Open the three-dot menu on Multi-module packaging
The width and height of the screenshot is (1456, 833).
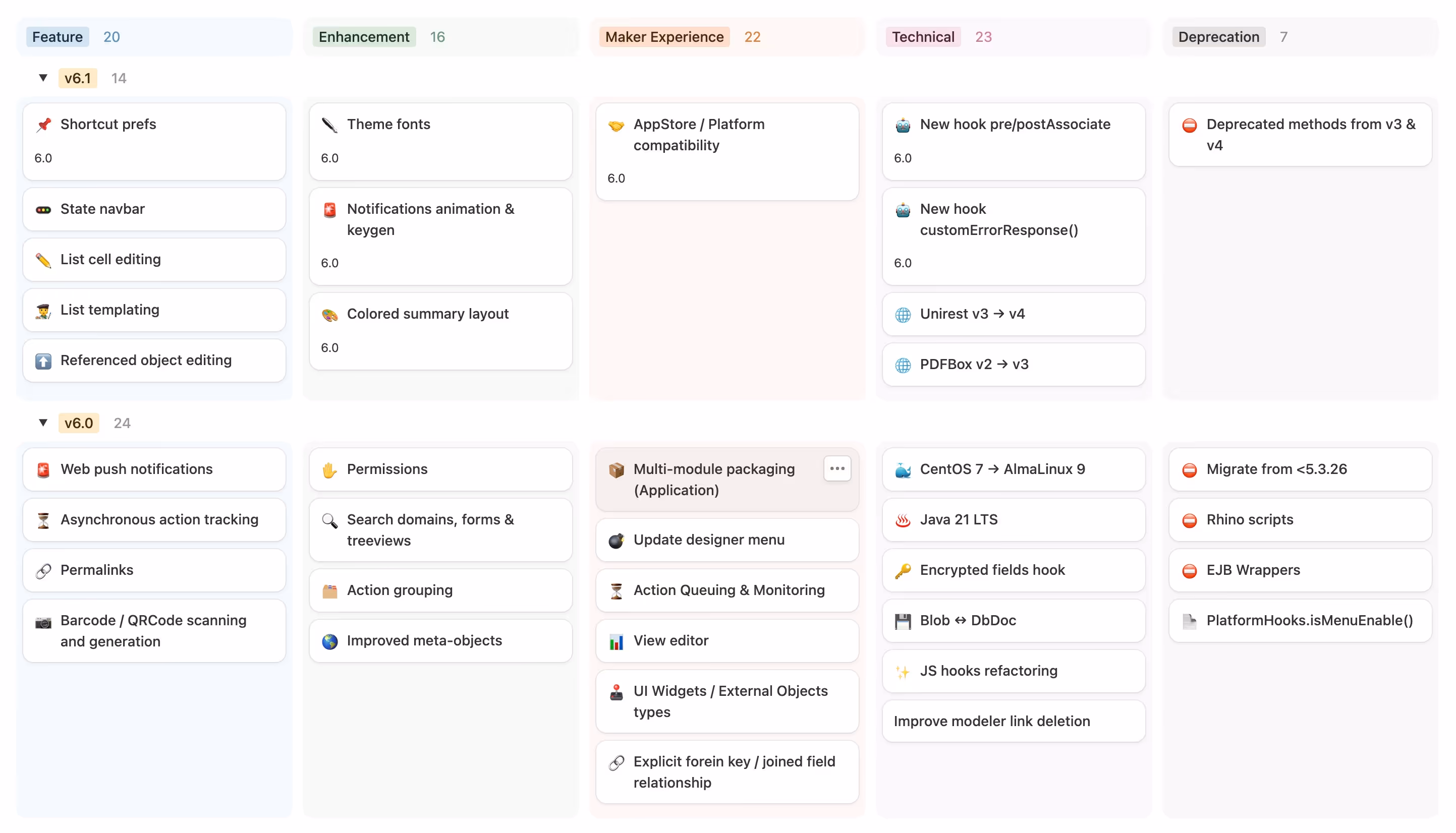[x=837, y=468]
